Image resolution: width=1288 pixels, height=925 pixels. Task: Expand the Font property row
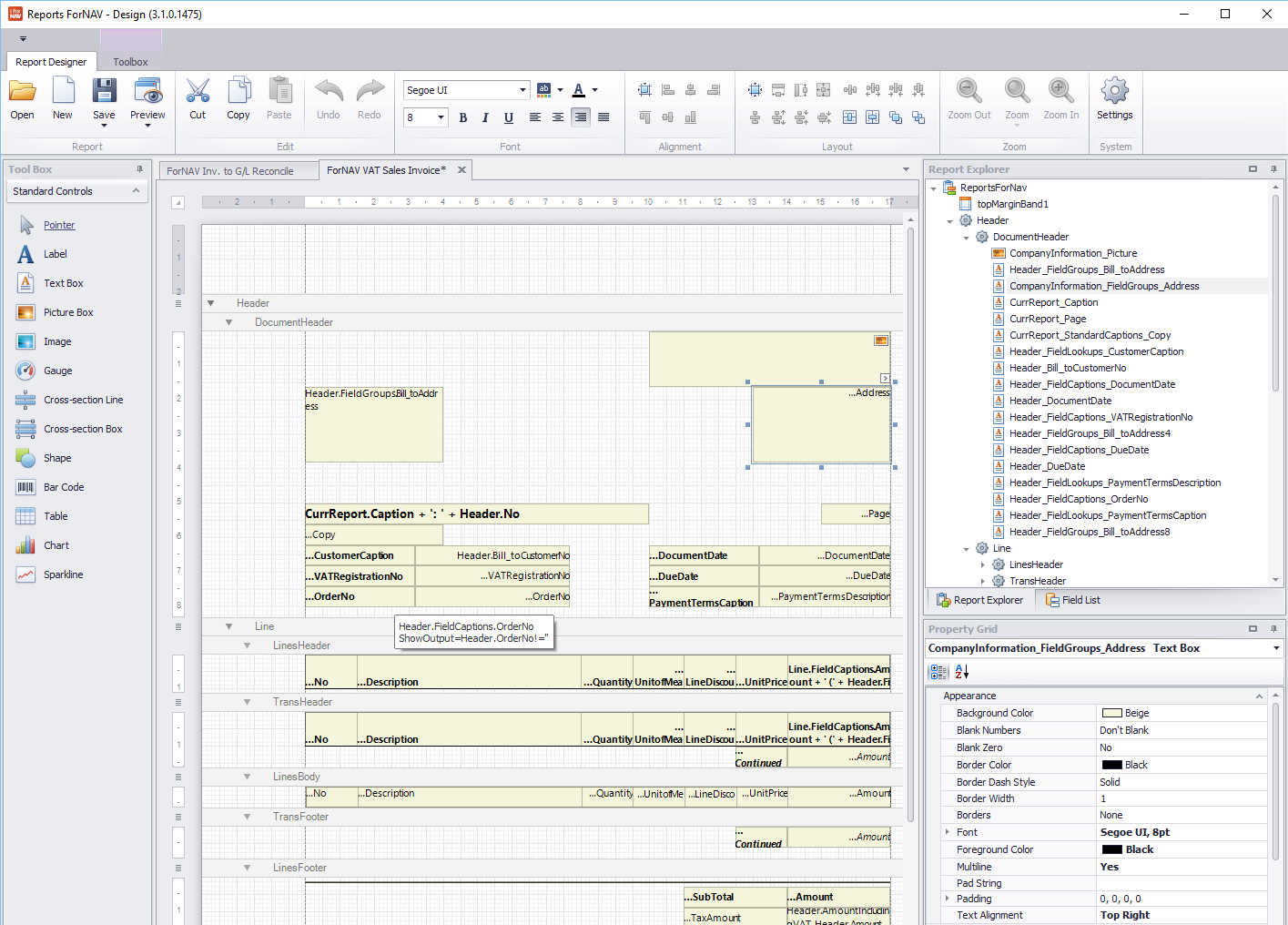click(948, 832)
